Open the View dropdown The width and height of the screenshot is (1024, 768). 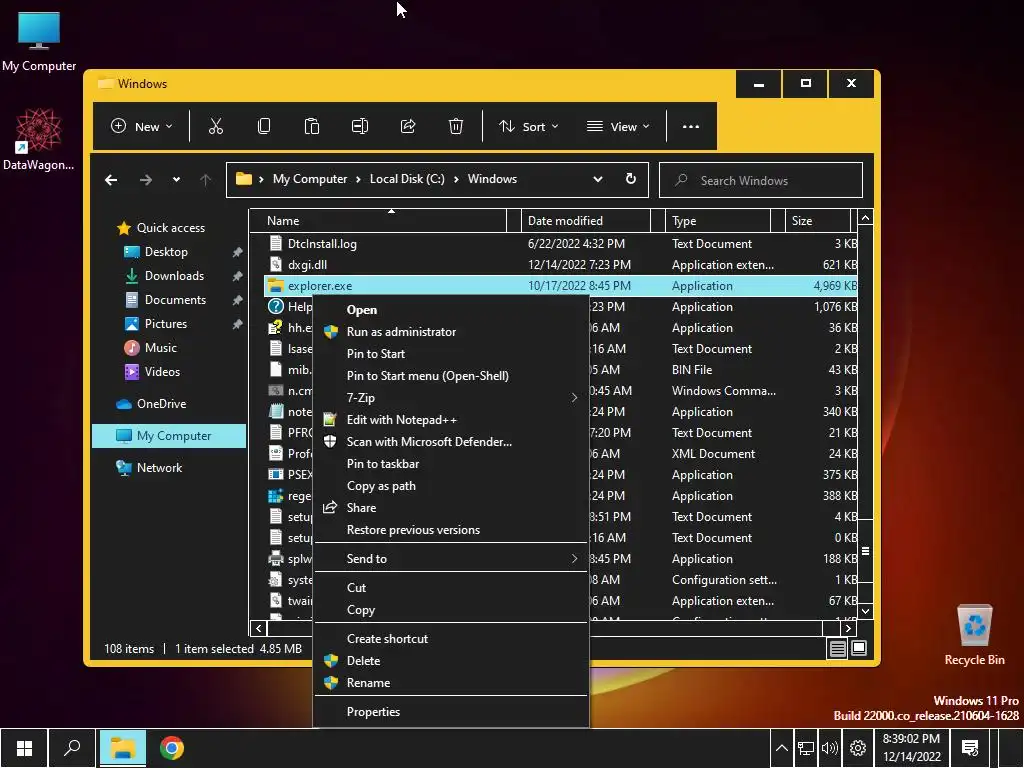(x=618, y=126)
